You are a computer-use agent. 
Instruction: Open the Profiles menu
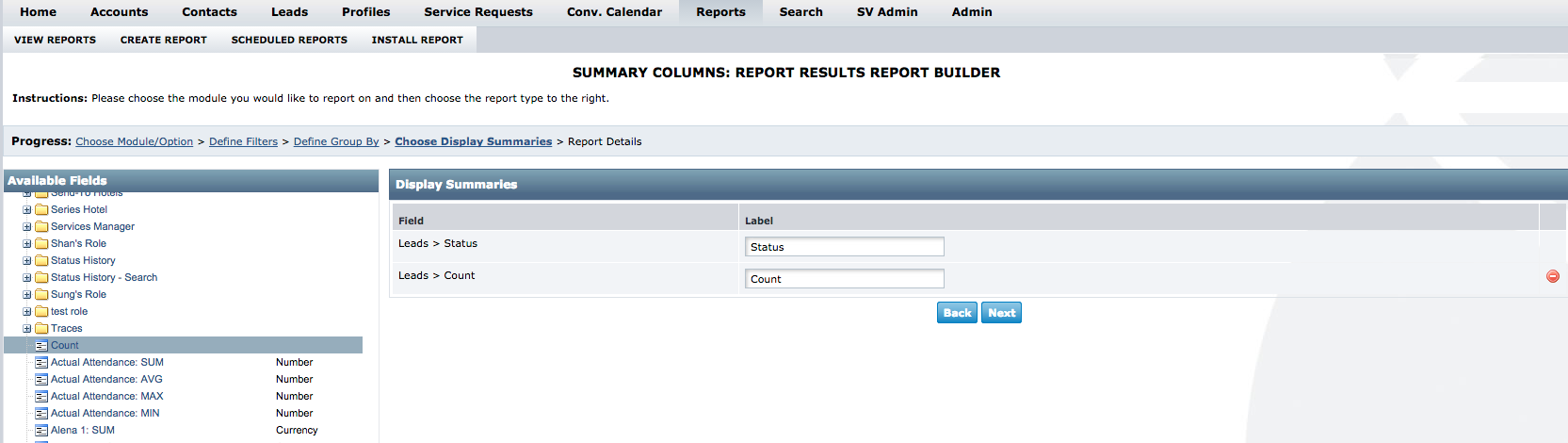pyautogui.click(x=365, y=12)
